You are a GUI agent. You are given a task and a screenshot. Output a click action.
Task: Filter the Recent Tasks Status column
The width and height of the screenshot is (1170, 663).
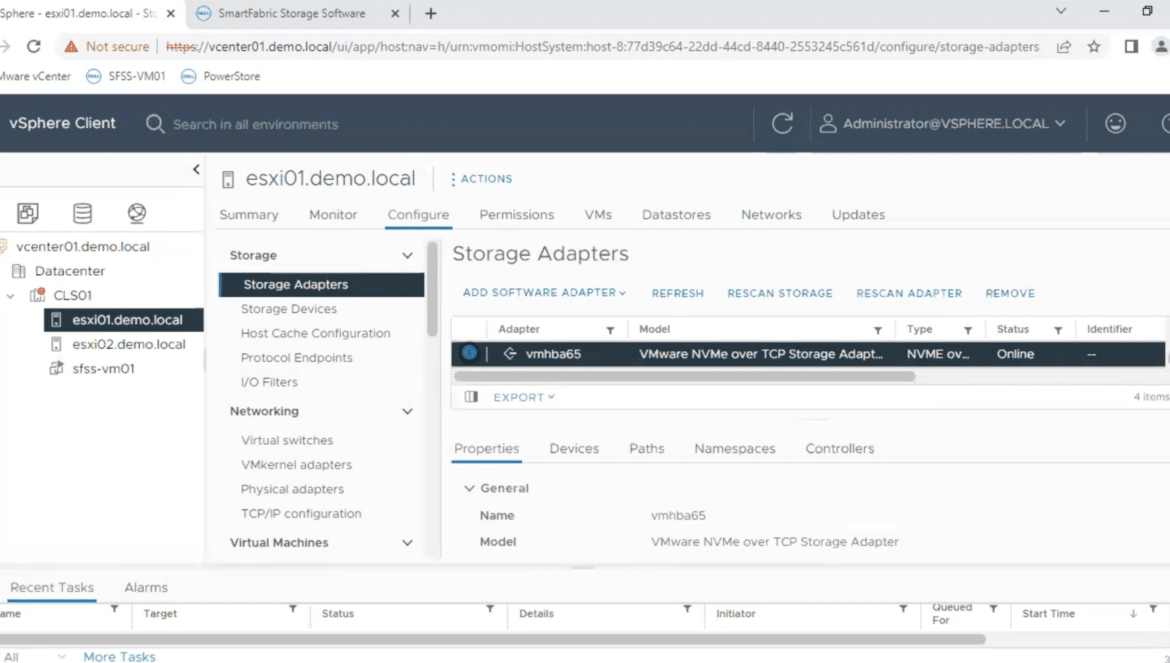(x=489, y=609)
